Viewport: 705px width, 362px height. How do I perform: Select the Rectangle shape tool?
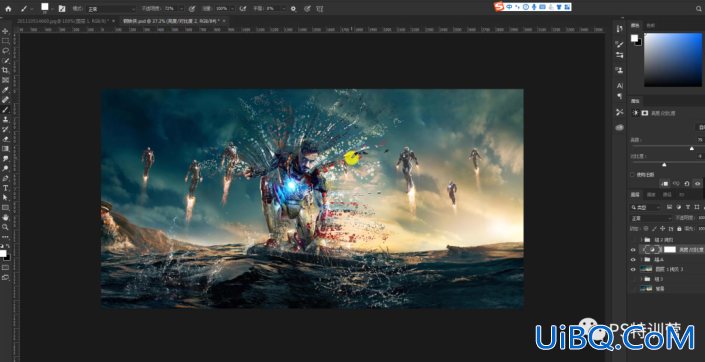pyautogui.click(x=5, y=208)
